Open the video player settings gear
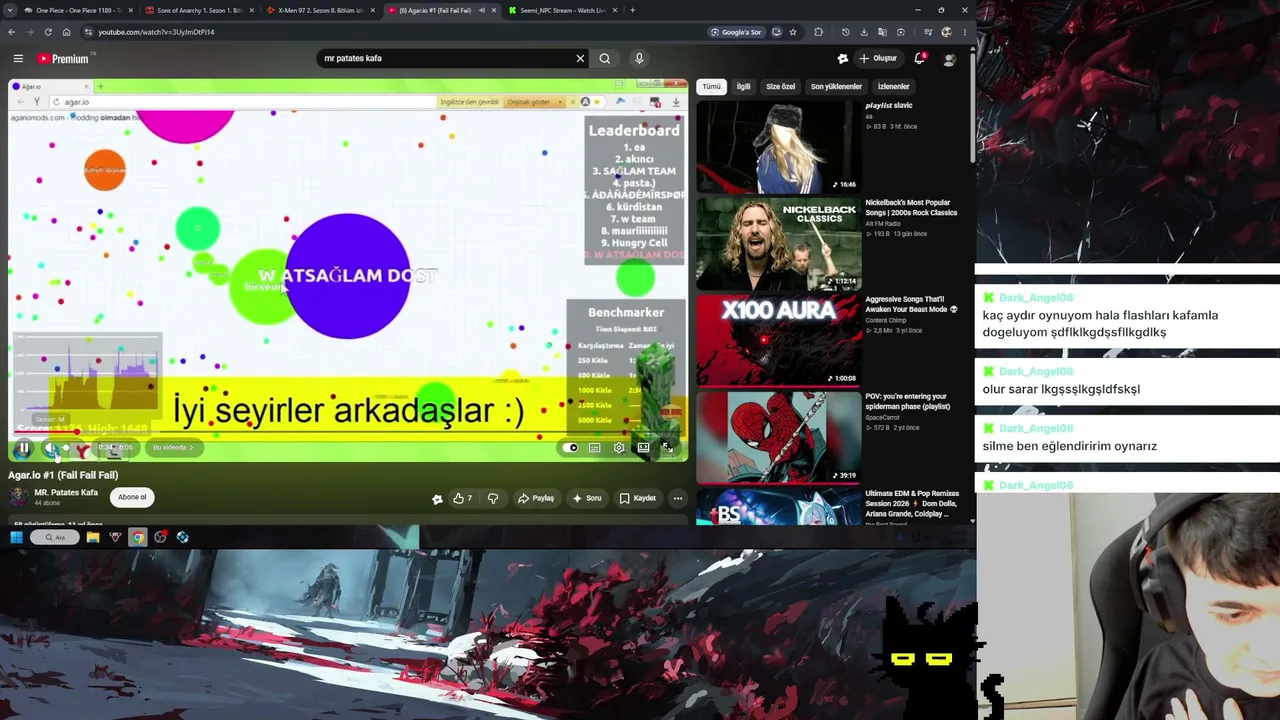1280x720 pixels. [x=619, y=448]
